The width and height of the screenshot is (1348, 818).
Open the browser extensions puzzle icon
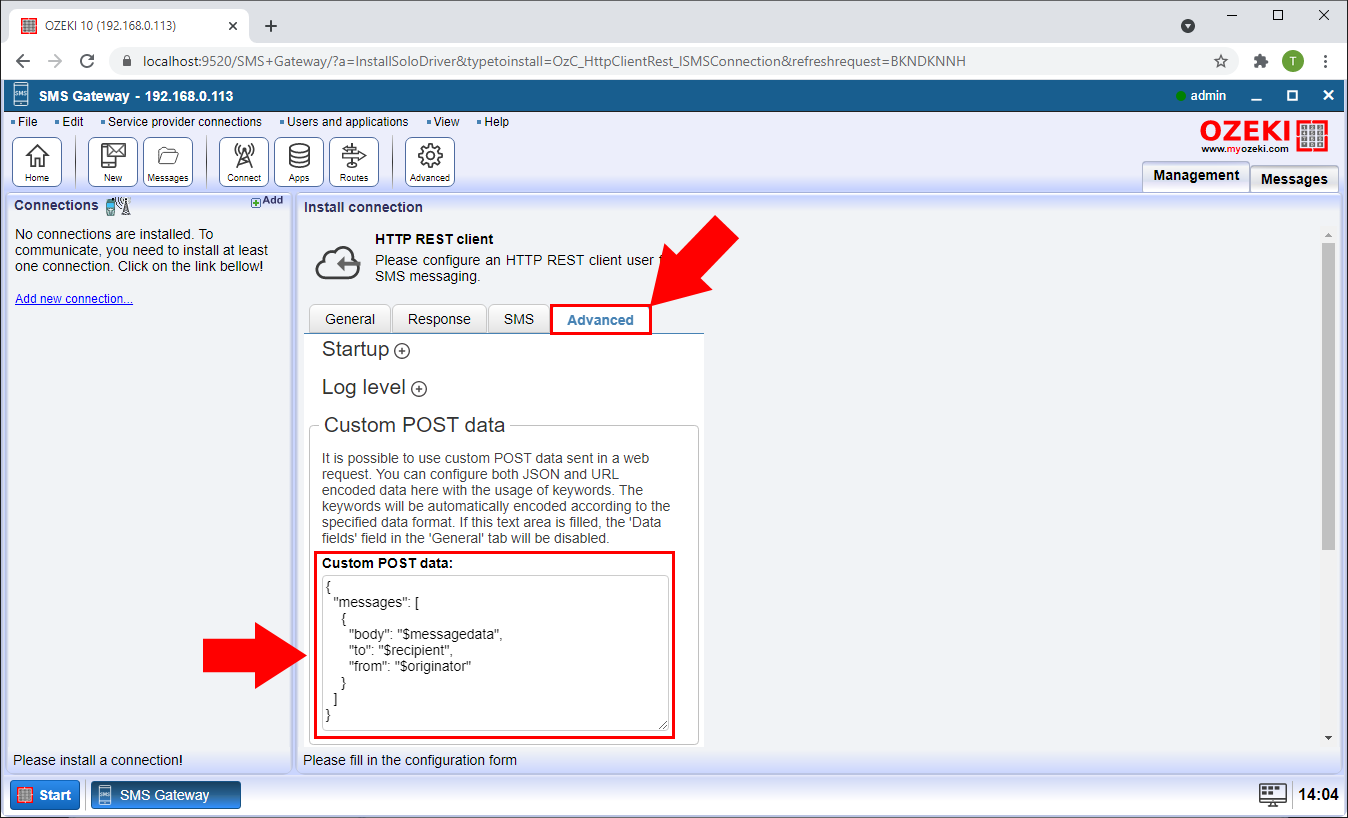[1261, 61]
